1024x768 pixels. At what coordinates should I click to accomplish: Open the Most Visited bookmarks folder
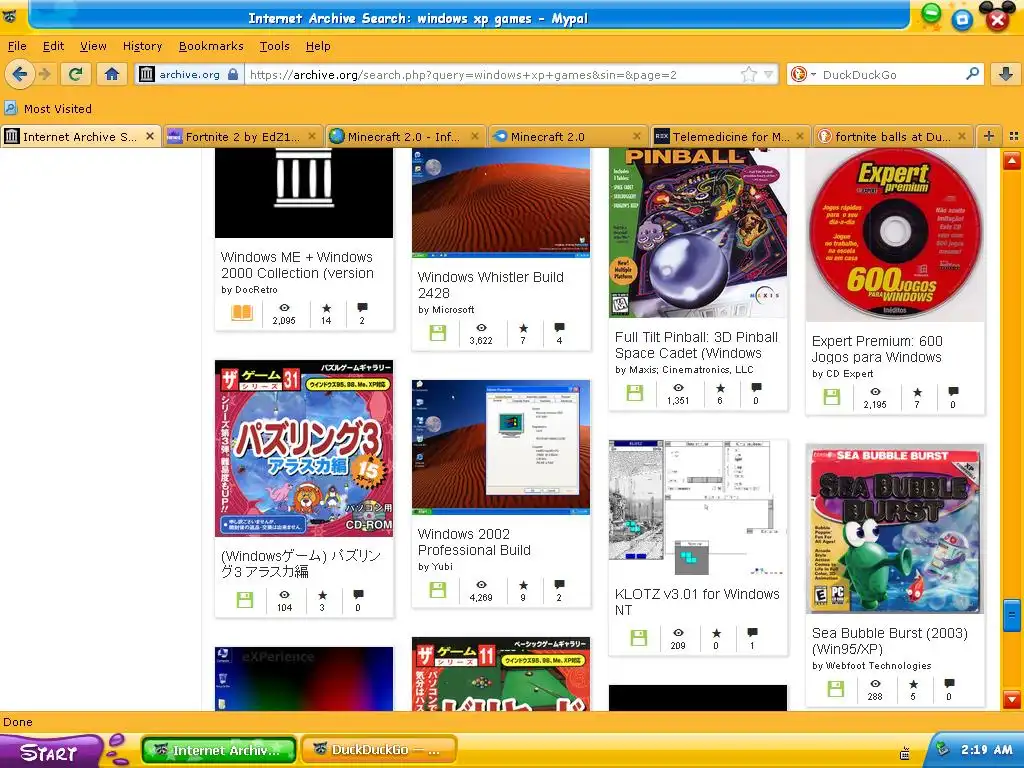point(48,108)
